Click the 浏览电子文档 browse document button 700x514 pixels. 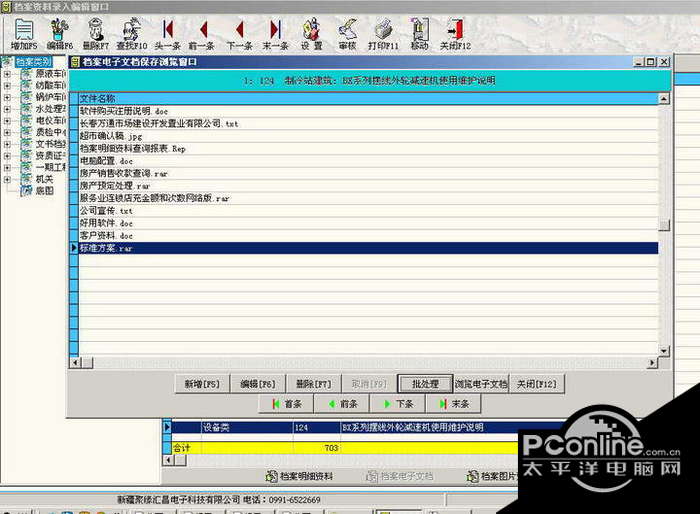click(481, 384)
